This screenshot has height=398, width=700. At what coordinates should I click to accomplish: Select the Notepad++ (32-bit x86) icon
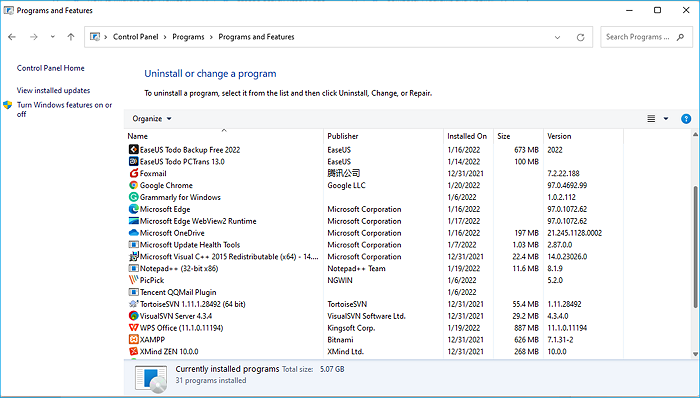(133, 268)
